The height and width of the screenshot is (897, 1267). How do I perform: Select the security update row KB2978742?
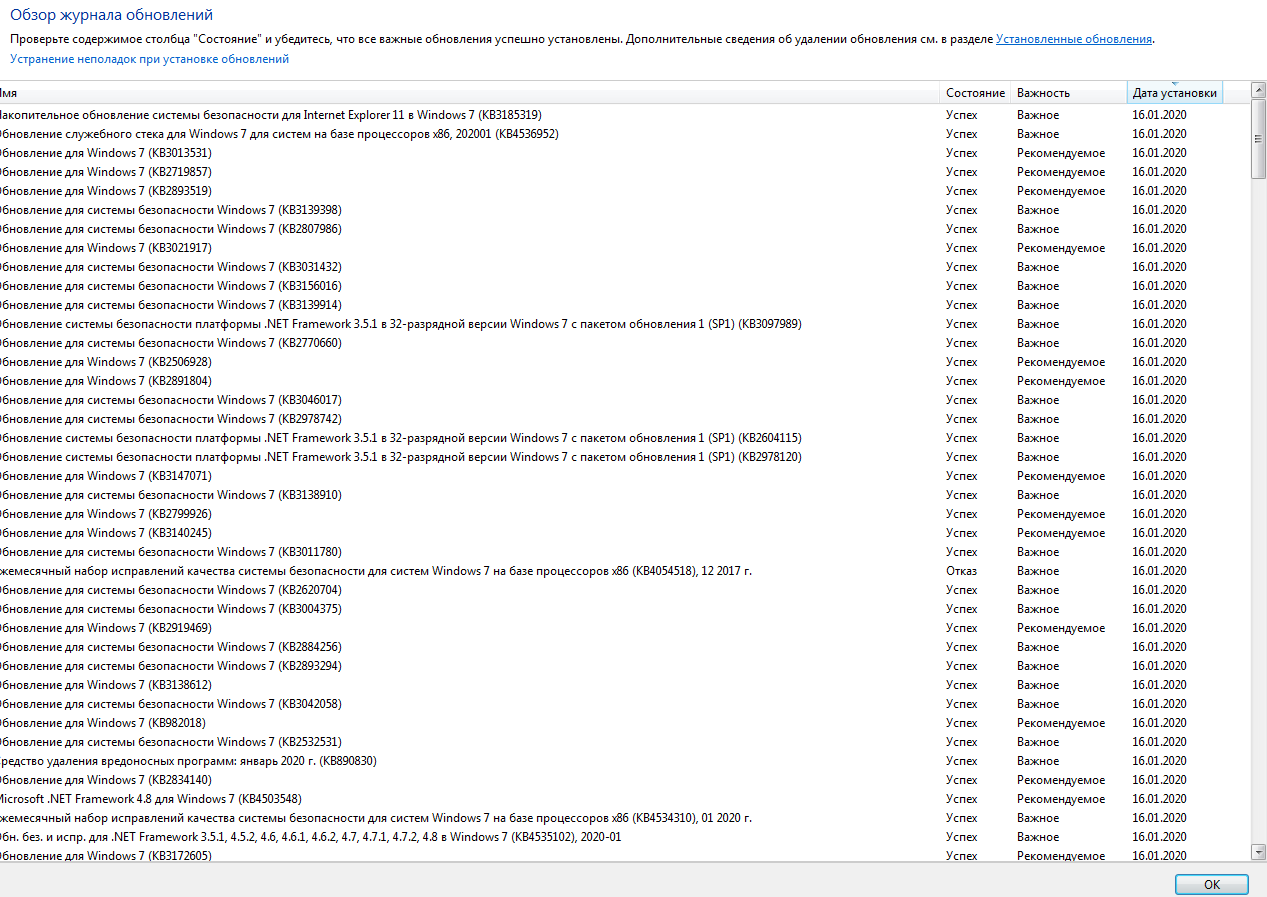[x=625, y=419]
